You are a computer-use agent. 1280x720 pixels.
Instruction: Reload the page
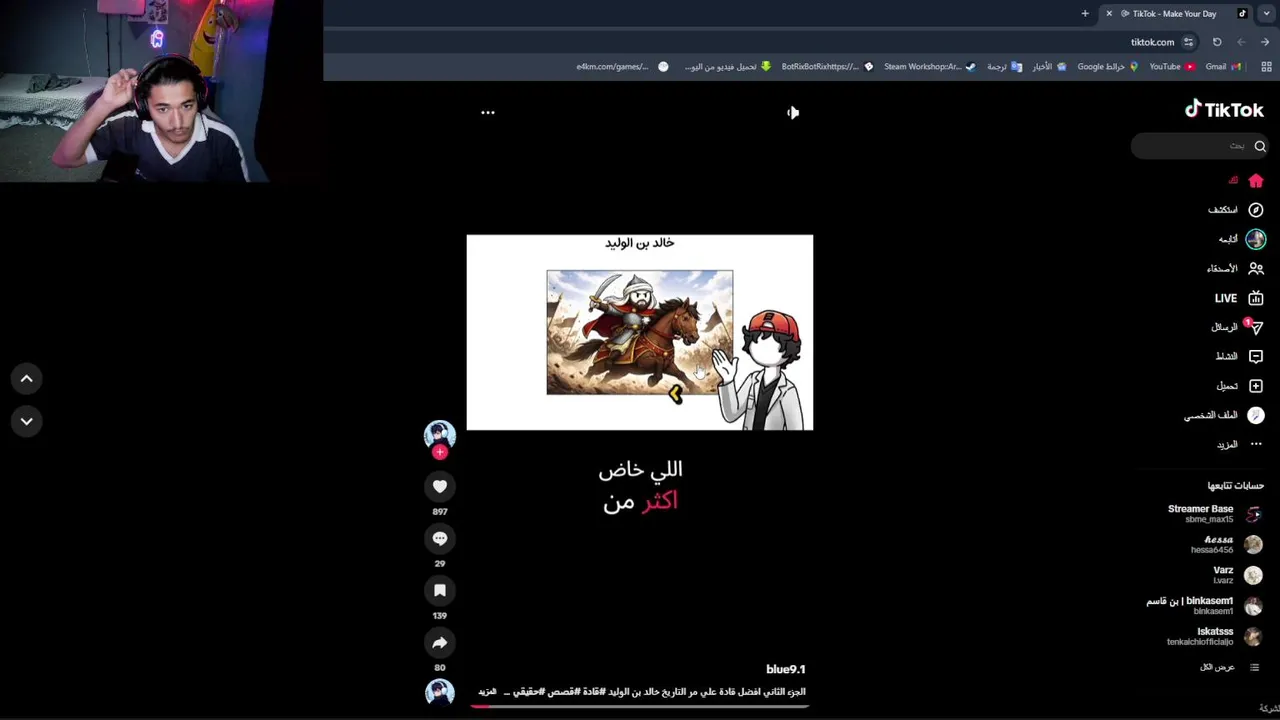1217,42
